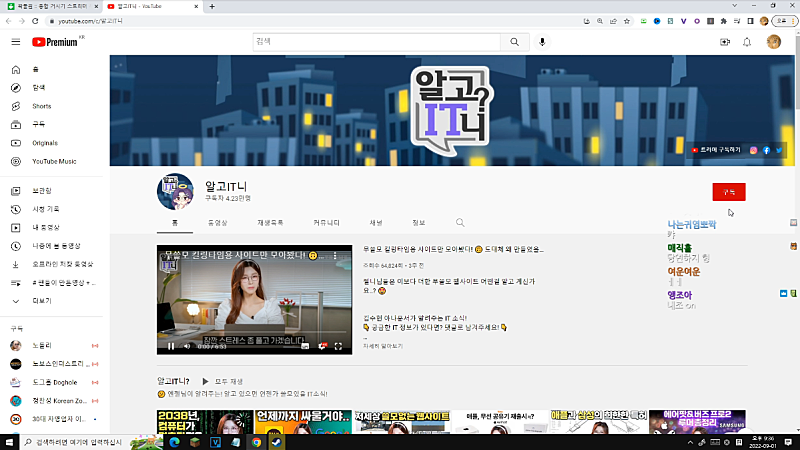Open the Chrome extensions puzzle icon
The width and height of the screenshot is (800, 450).
click(x=723, y=21)
